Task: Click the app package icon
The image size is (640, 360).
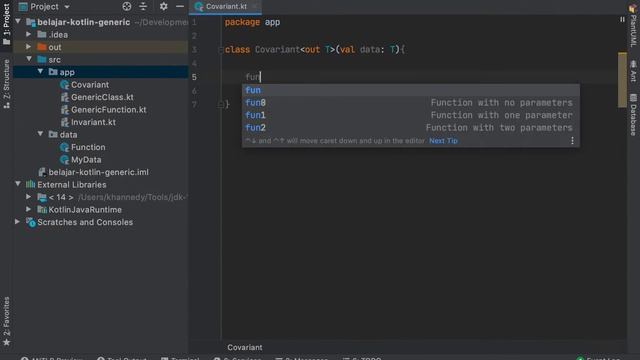Action: click(x=53, y=72)
